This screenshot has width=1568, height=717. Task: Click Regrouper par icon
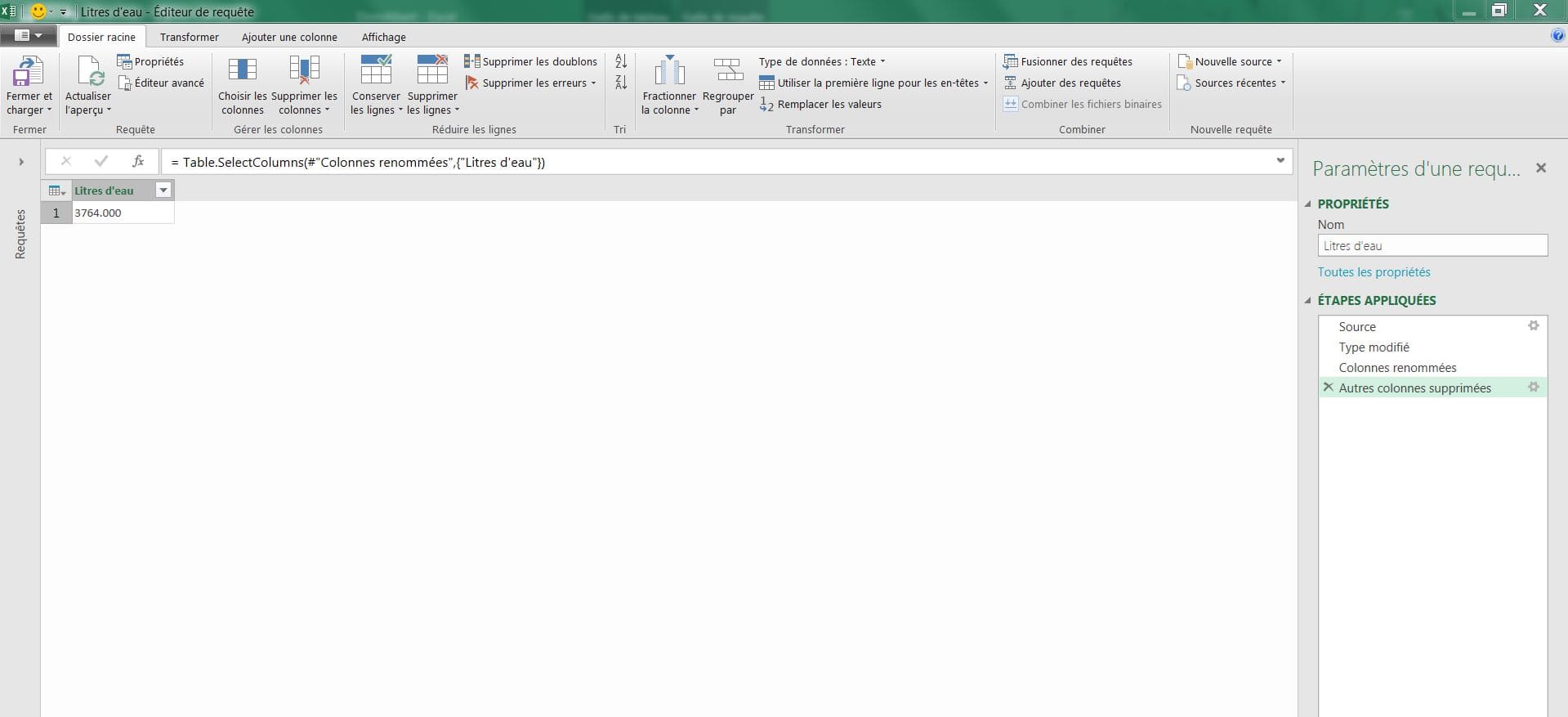[x=727, y=70]
